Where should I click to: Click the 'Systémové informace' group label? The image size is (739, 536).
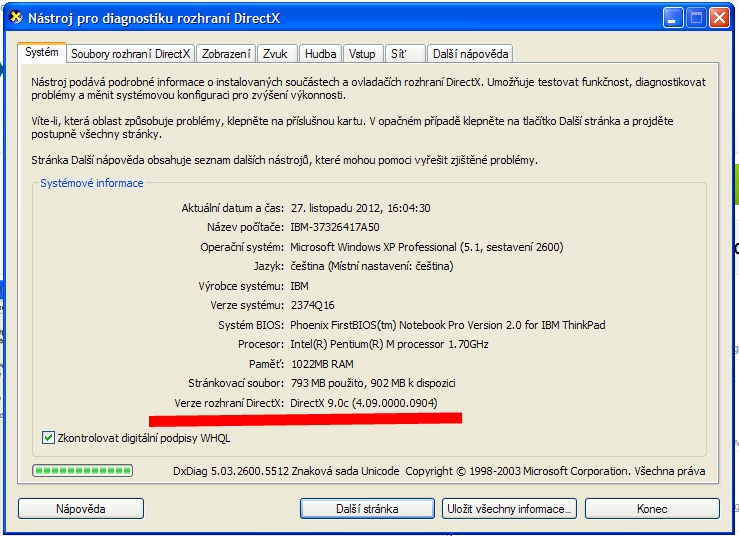[91, 183]
